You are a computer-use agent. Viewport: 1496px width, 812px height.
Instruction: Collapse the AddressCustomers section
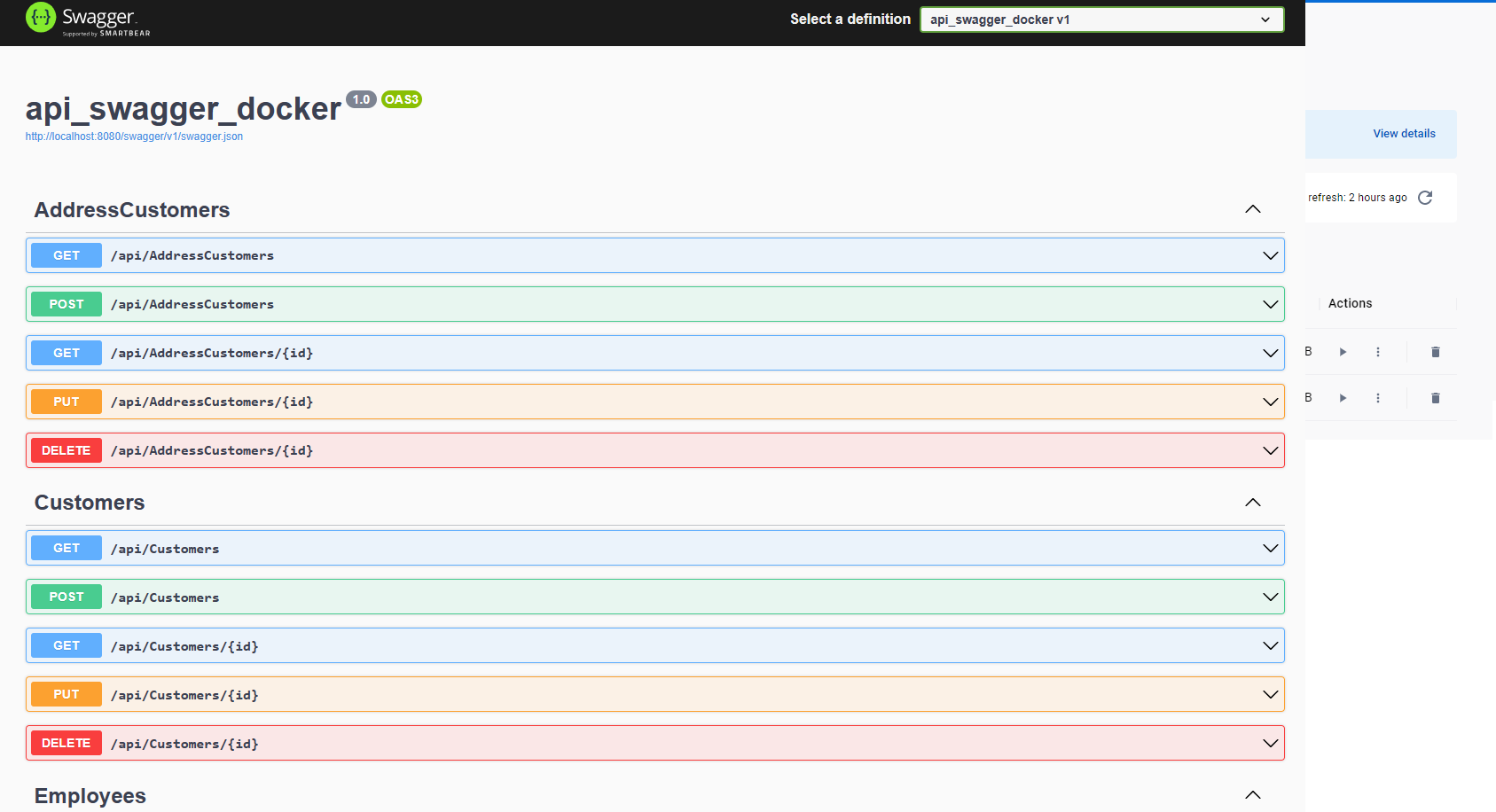click(x=1252, y=209)
